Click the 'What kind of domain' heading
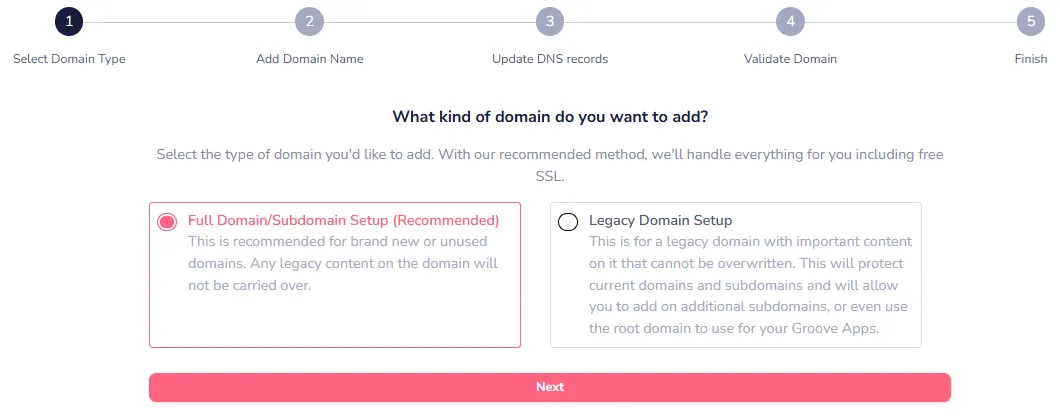The height and width of the screenshot is (419, 1060). click(x=550, y=117)
